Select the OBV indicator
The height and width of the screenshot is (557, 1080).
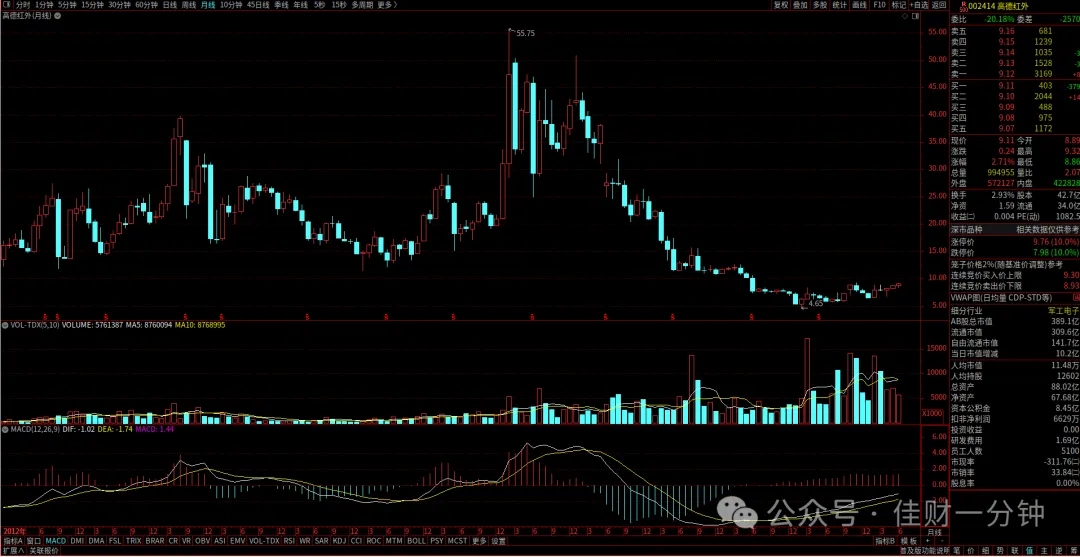click(203, 541)
